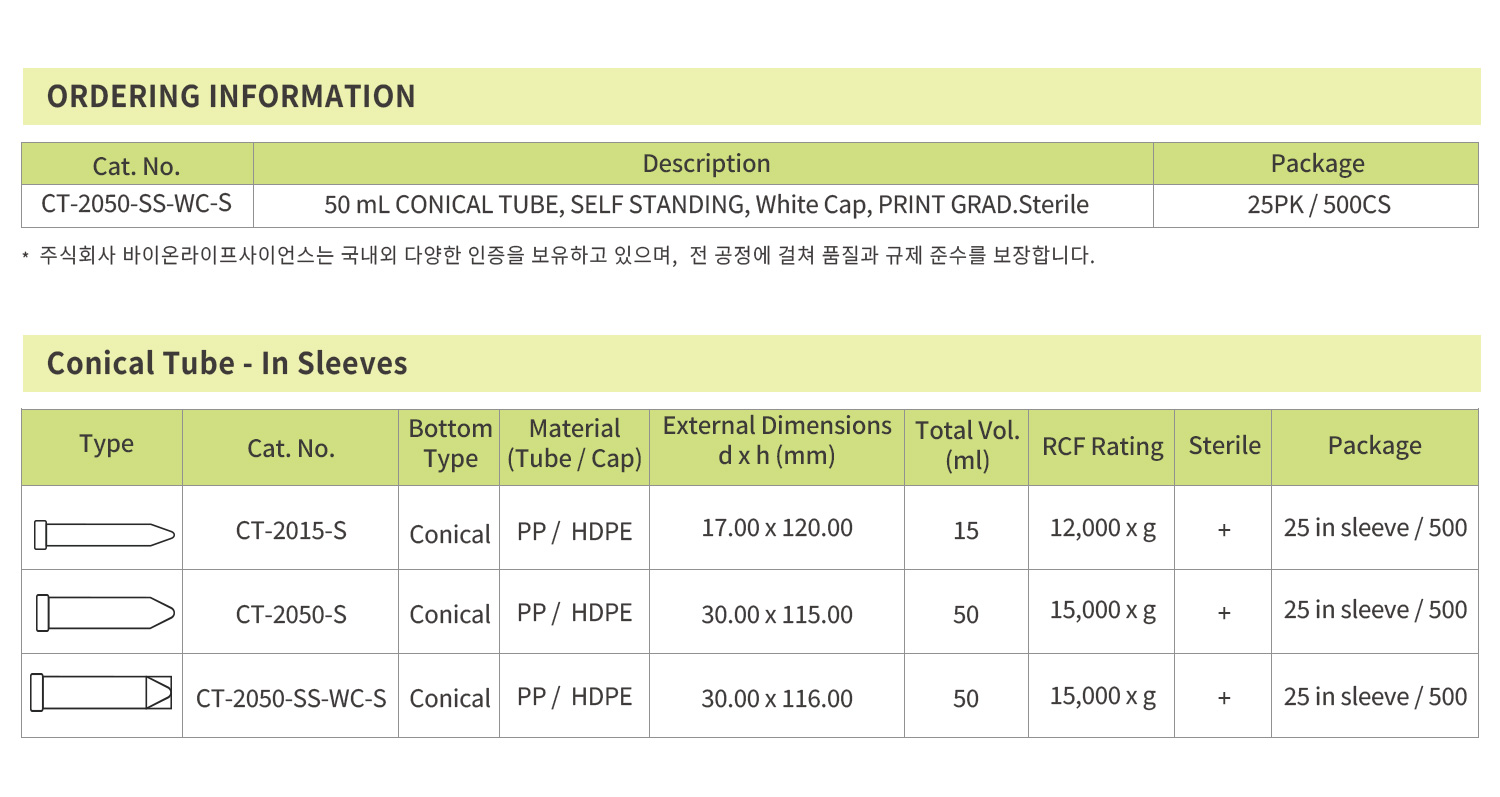Click the RCF Rating column header
The image size is (1500, 797).
point(1102,447)
